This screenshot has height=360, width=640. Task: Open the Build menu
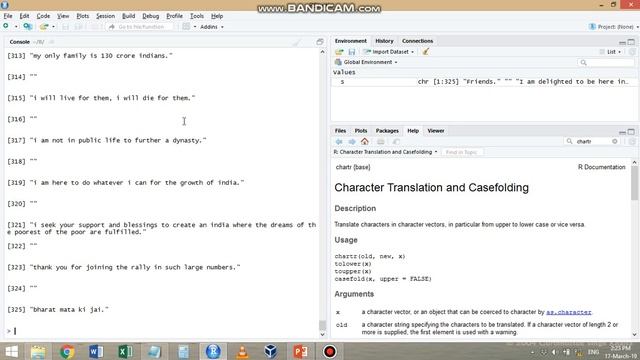tap(129, 16)
